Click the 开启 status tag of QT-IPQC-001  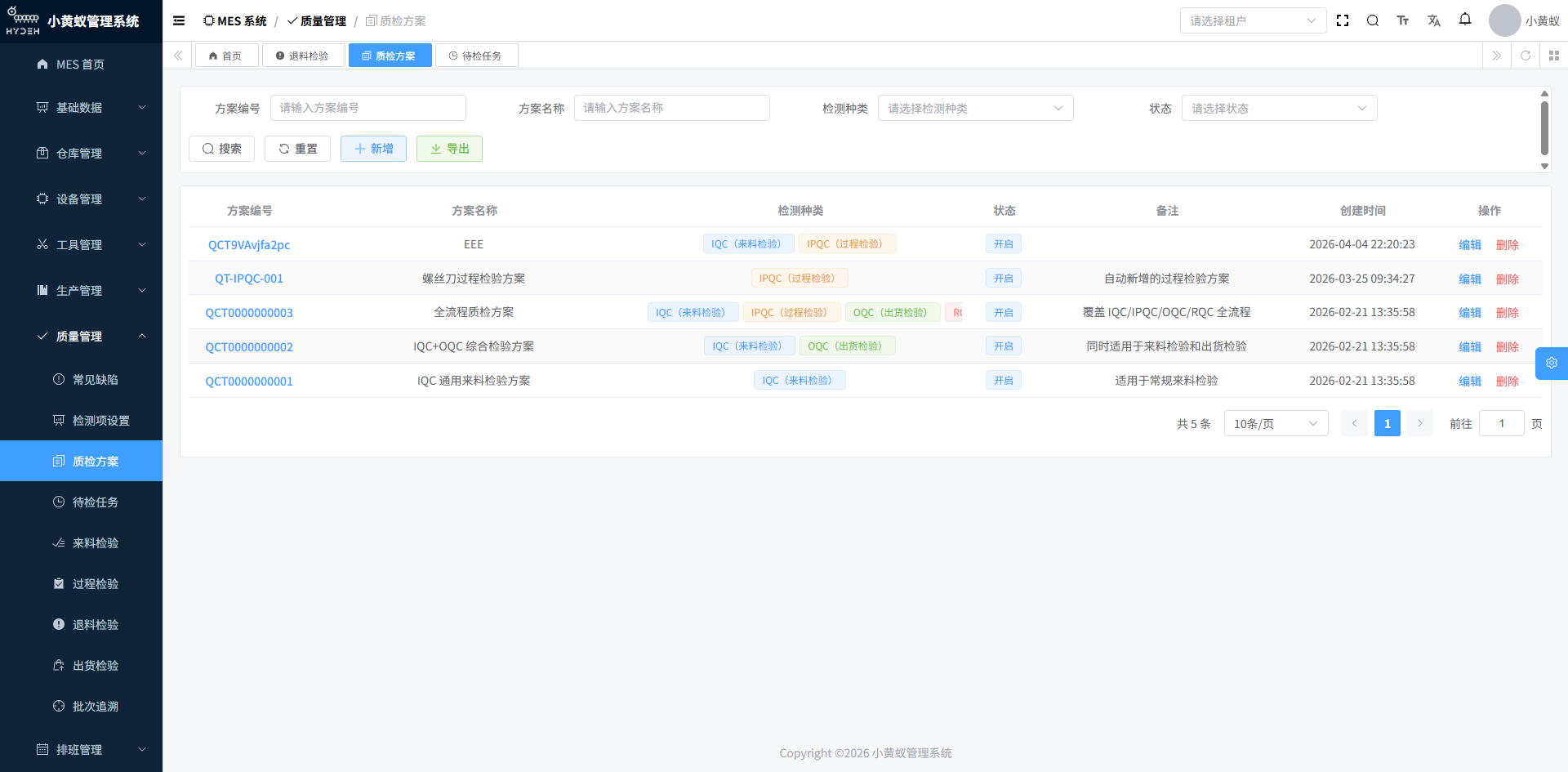1003,279
